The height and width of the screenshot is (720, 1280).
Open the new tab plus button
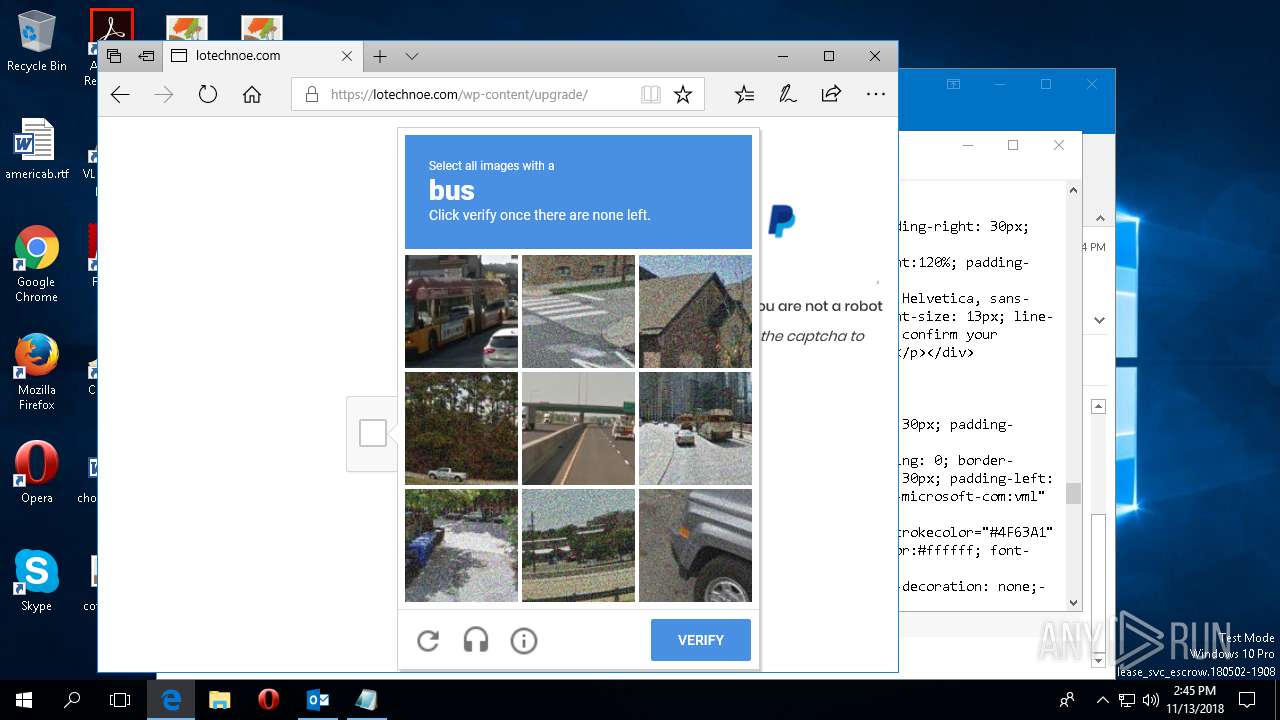380,56
